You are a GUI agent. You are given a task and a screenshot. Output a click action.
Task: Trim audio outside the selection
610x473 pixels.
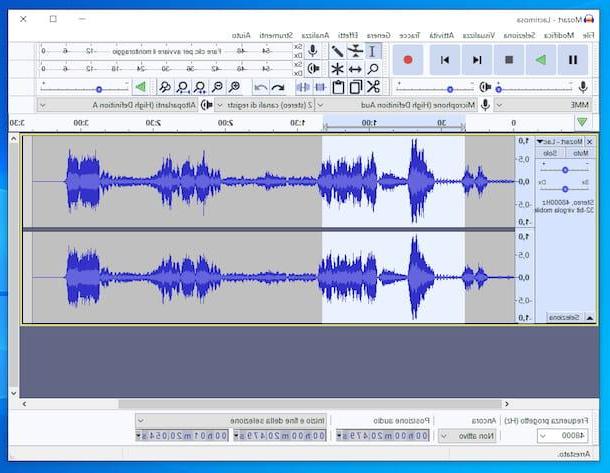click(320, 87)
